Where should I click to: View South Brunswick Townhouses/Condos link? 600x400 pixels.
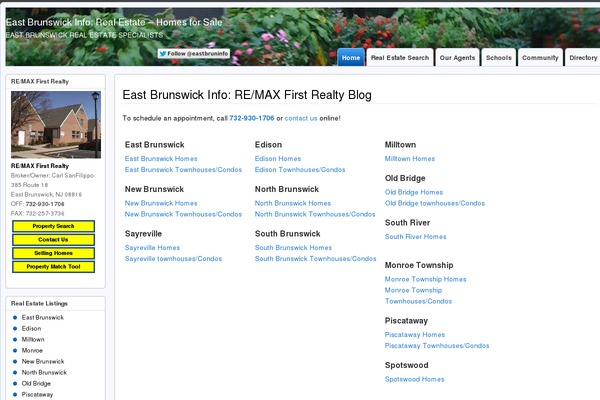(316, 259)
